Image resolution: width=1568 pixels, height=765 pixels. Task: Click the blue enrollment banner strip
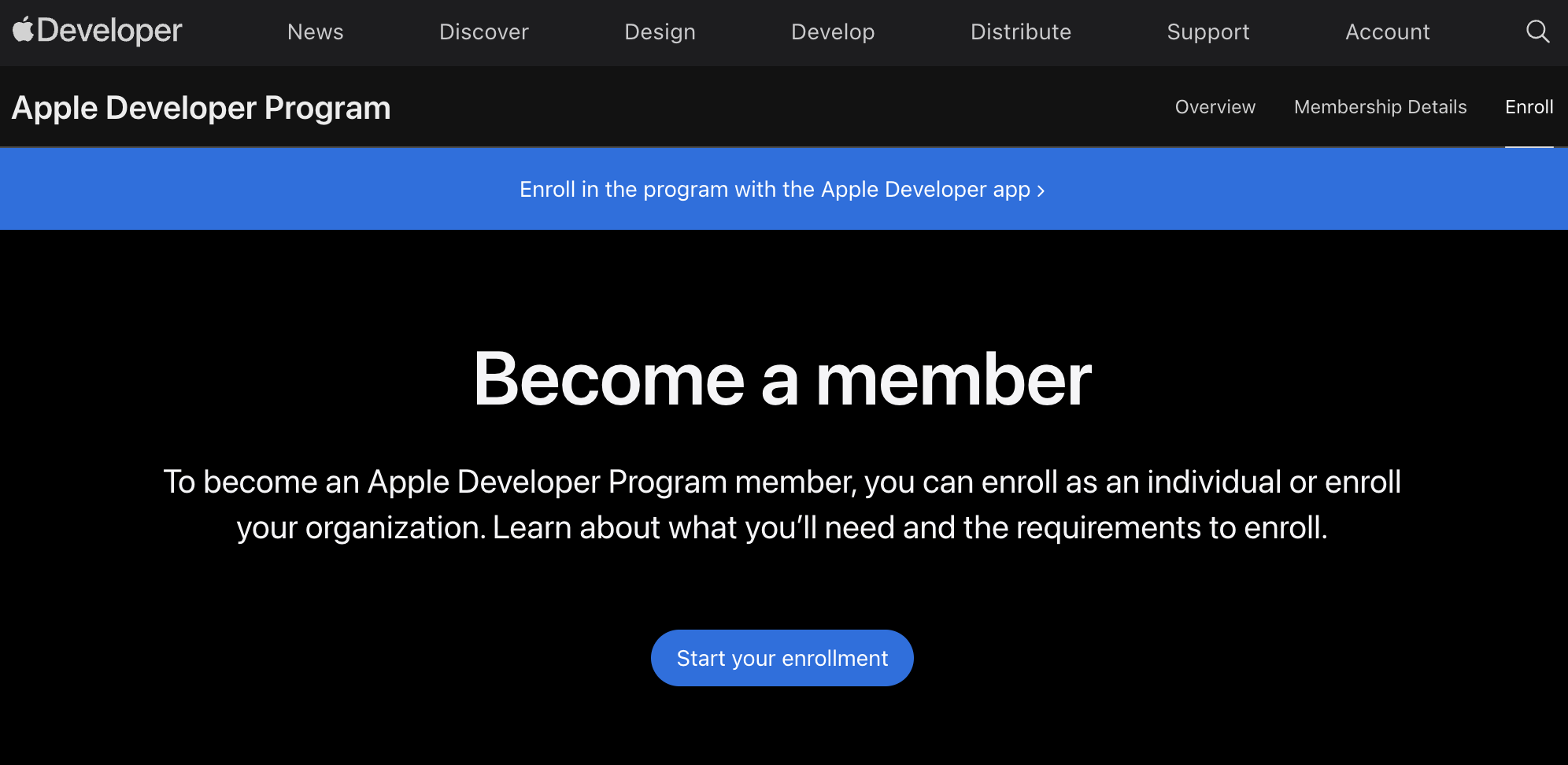click(236, 190)
